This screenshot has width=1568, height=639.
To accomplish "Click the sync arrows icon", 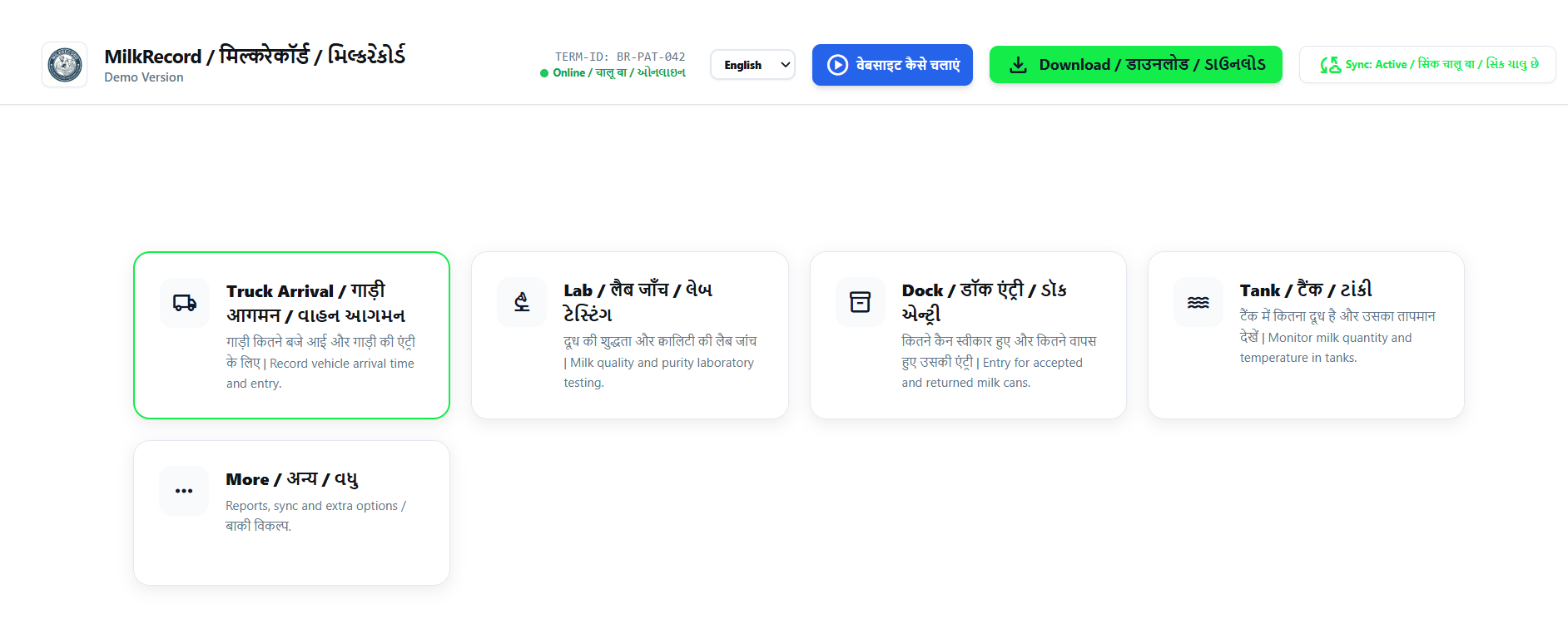I will tap(1330, 65).
